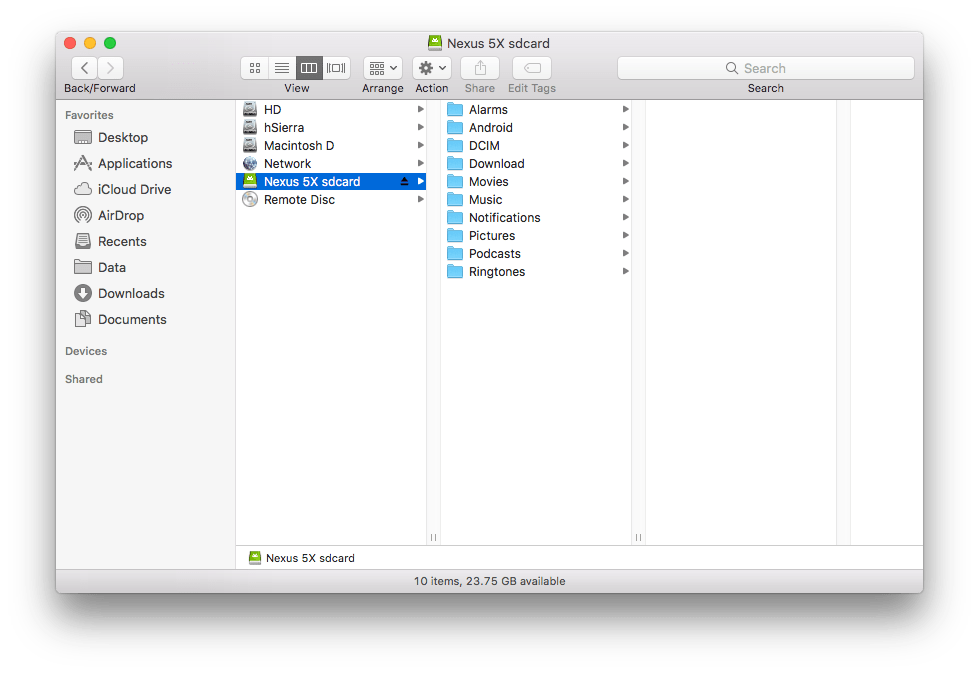Click the Share toolbar button
979x673 pixels.
(480, 67)
